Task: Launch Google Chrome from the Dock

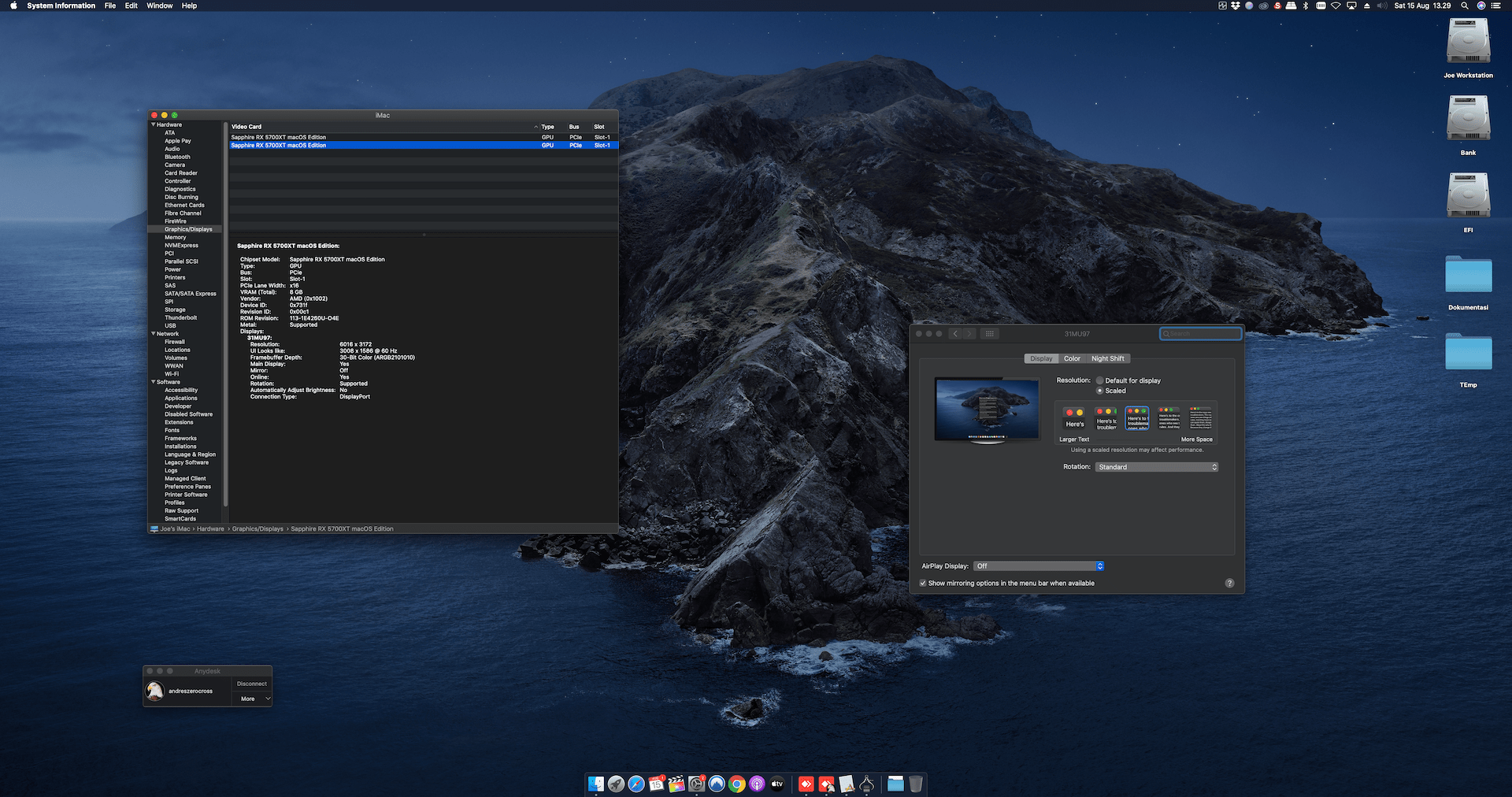Action: tap(736, 784)
